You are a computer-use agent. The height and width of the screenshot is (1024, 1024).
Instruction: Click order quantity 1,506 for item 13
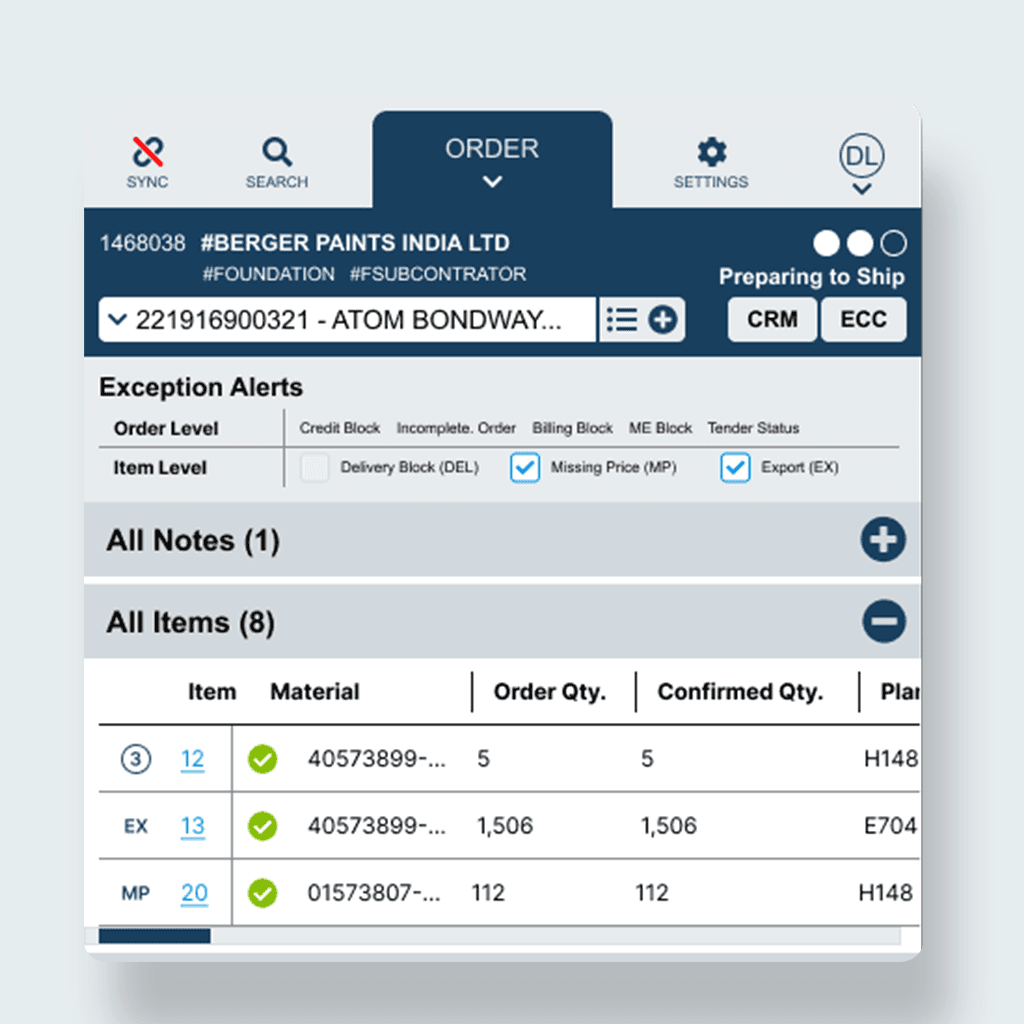click(505, 826)
